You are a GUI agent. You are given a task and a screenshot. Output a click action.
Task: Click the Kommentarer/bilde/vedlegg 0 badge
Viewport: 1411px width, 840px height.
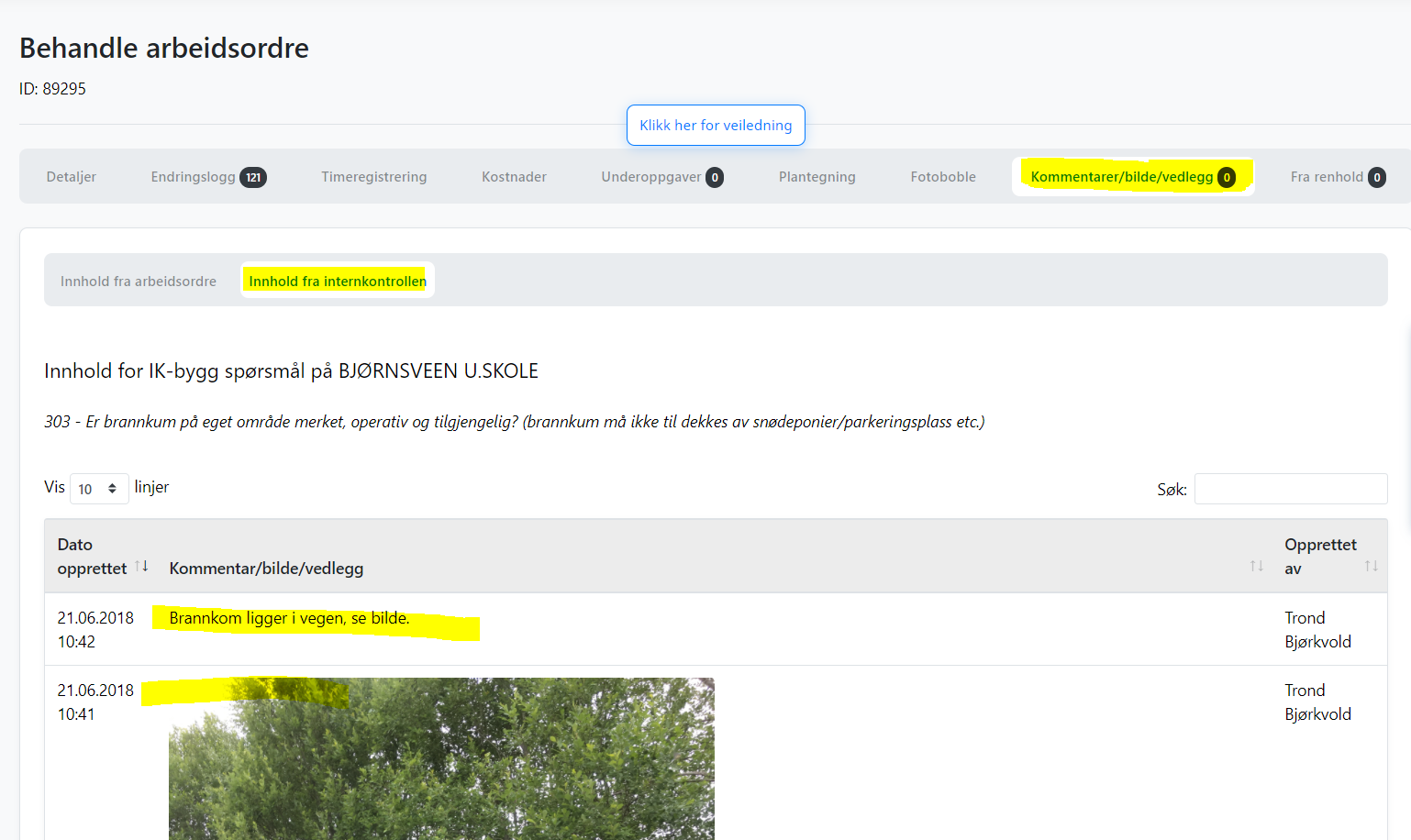point(1226,177)
